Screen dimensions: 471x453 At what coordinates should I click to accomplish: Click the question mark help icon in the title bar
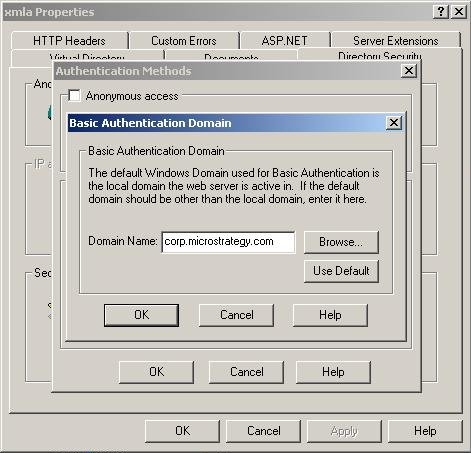coord(441,12)
